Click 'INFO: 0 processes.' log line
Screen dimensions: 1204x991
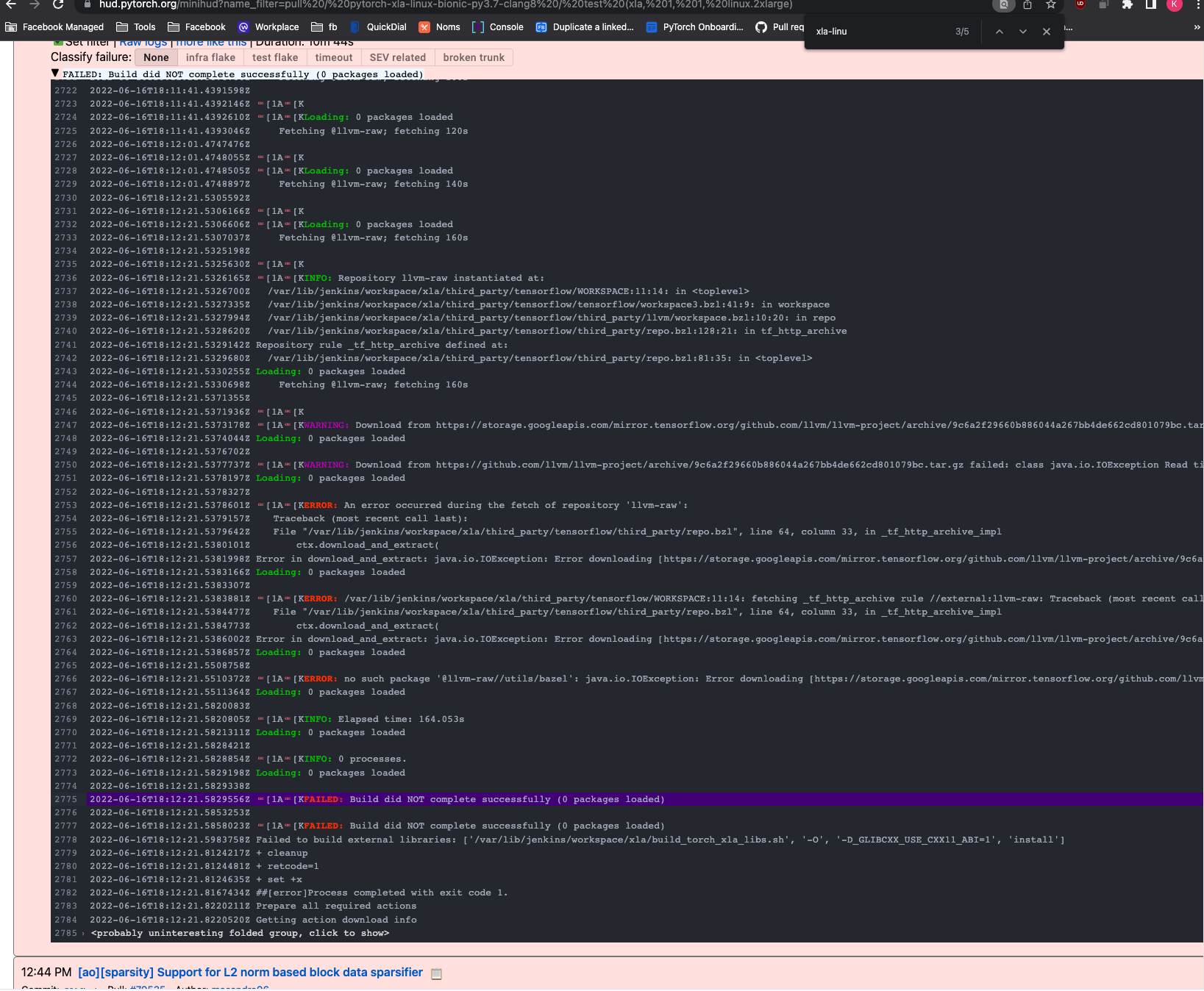click(x=355, y=759)
